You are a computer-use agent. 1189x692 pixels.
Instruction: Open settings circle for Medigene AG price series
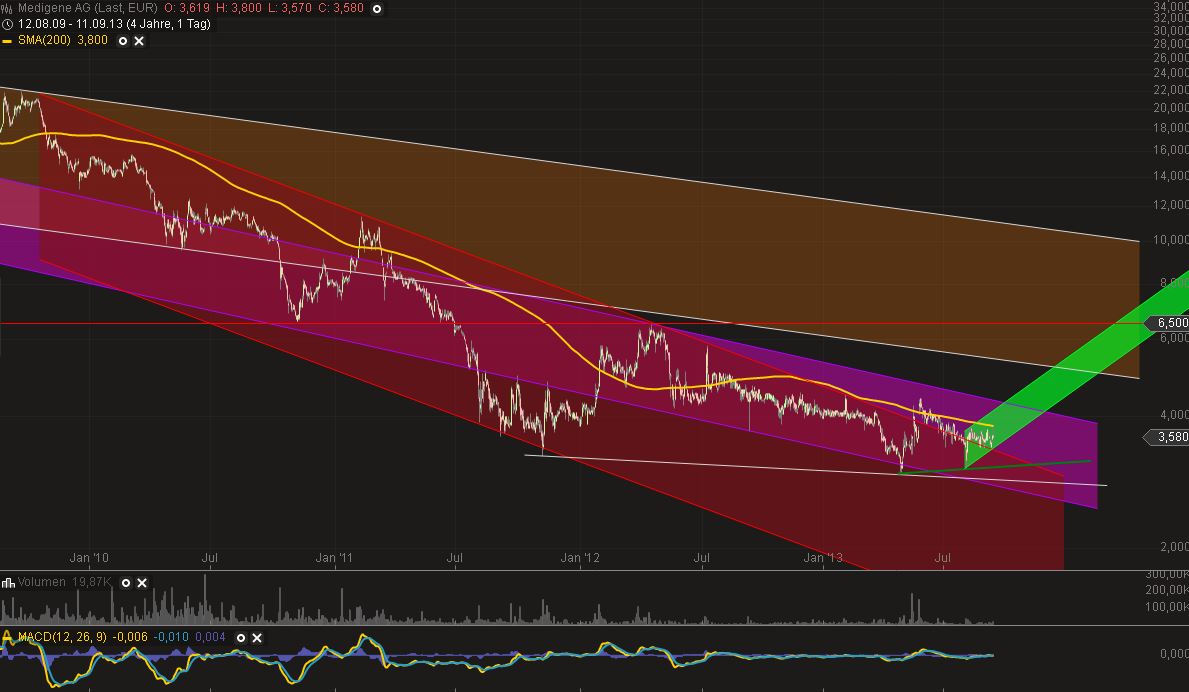tap(377, 8)
